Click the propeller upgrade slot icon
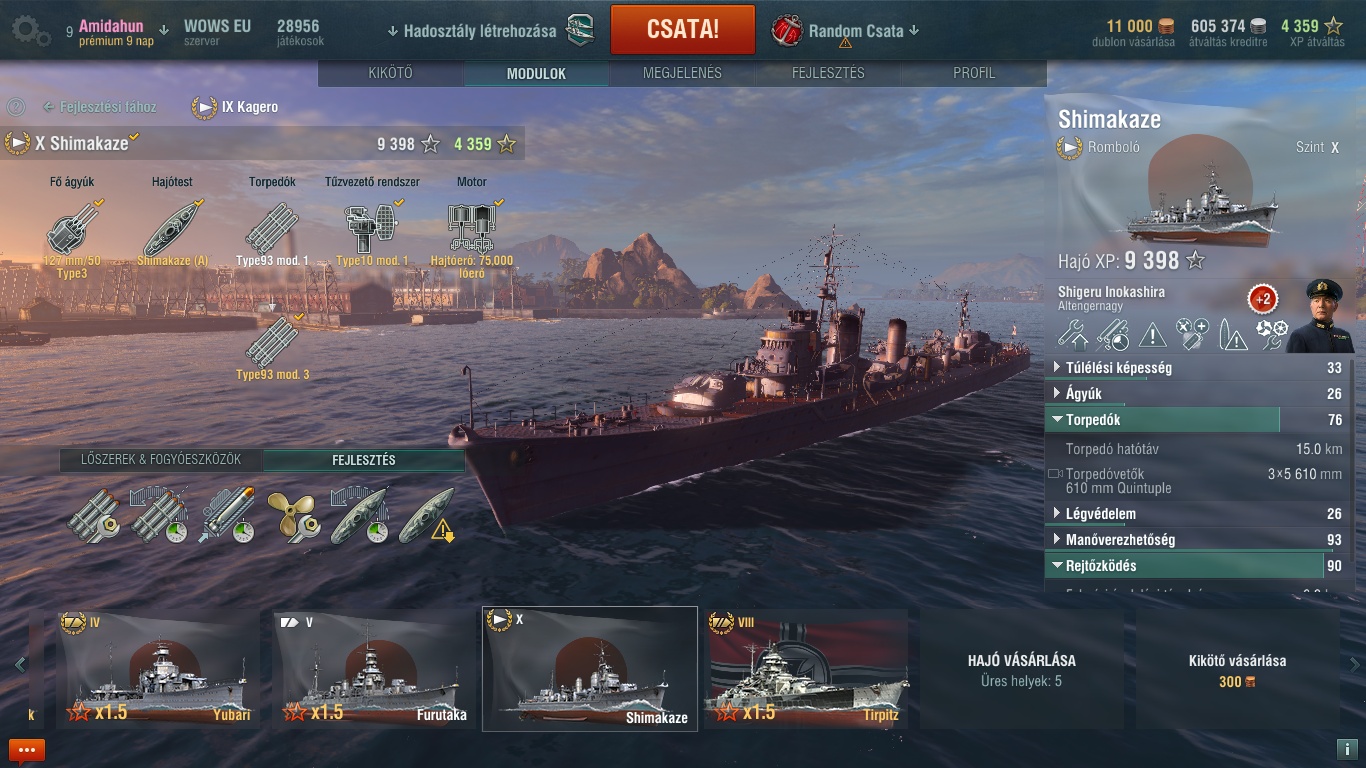This screenshot has height=768, width=1366. 293,516
